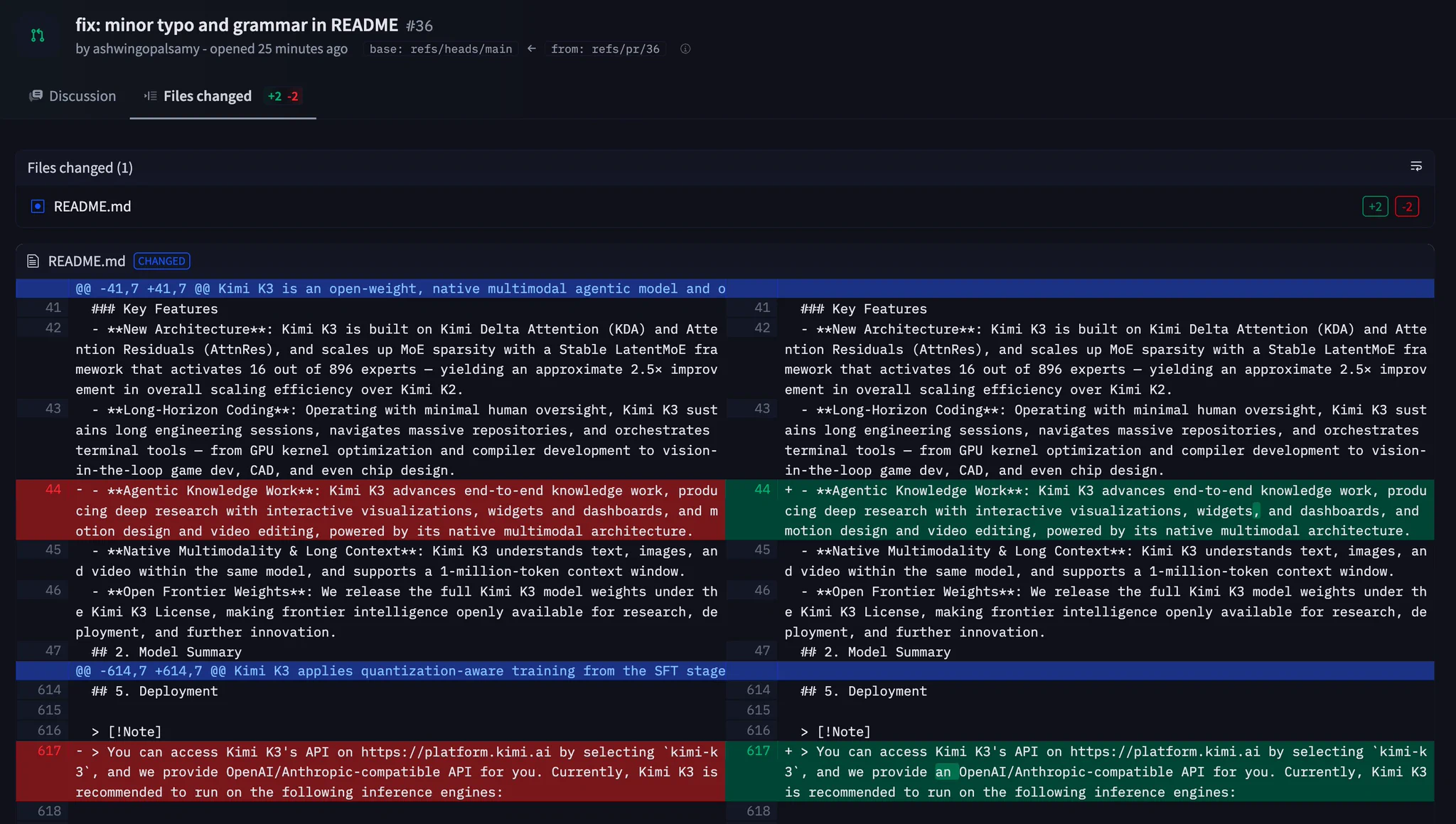Click right '## 2. Model Summary' line
The width and height of the screenshot is (1456, 824).
(874, 652)
